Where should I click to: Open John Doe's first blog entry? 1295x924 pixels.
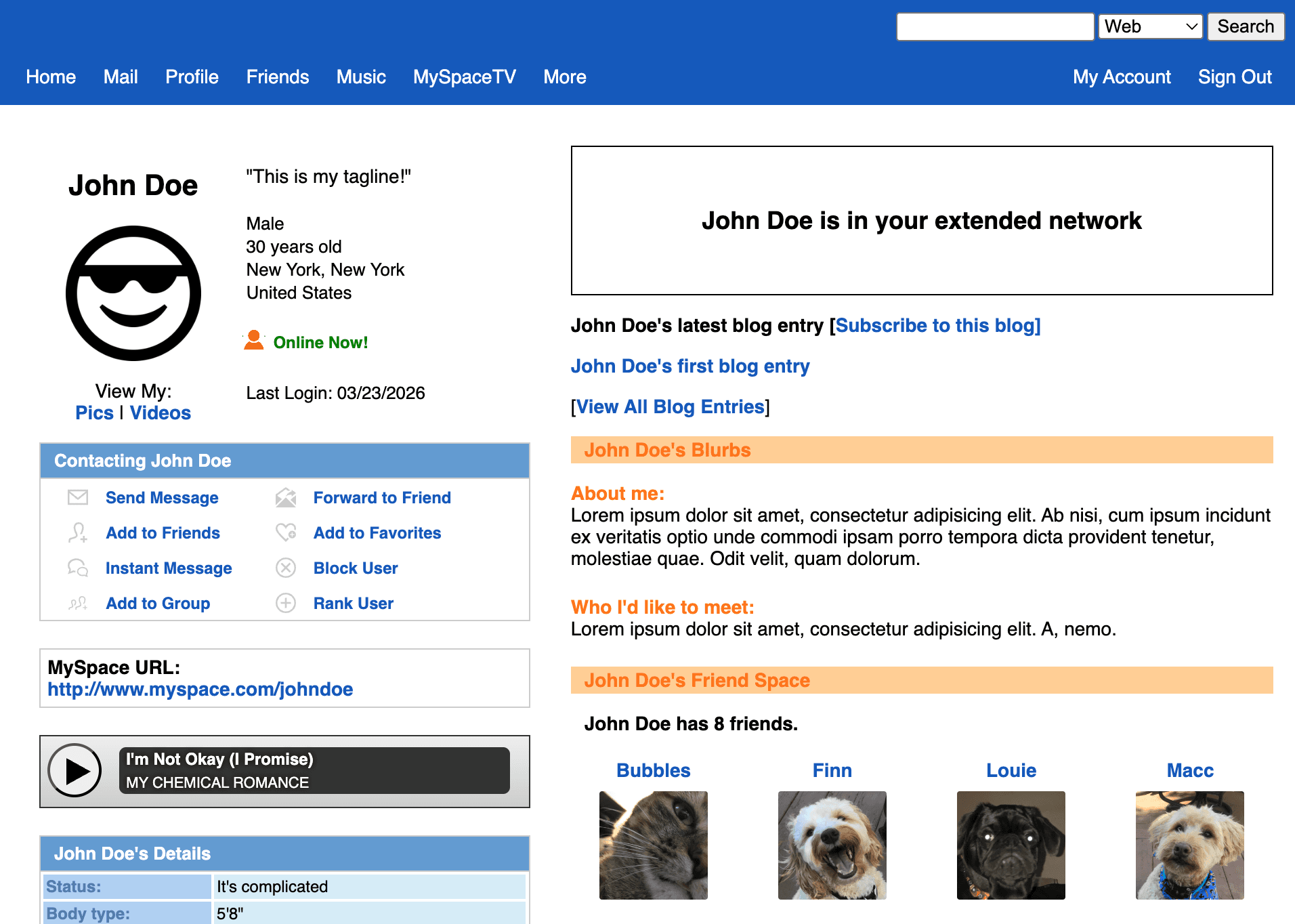[689, 366]
